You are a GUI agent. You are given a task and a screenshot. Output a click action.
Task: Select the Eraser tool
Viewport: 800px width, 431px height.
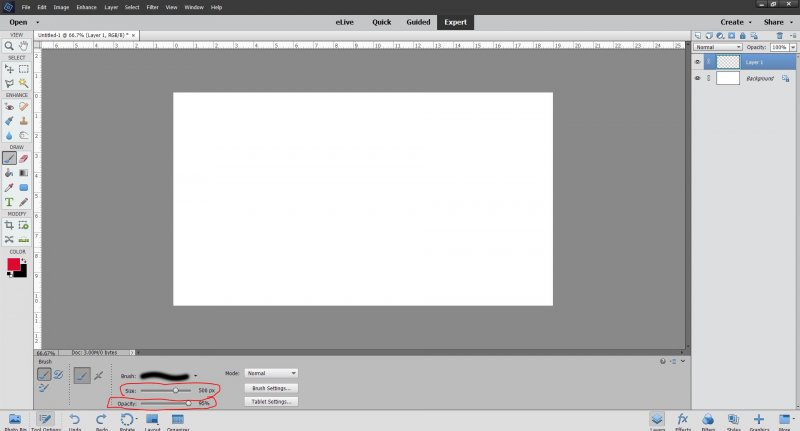coord(23,159)
